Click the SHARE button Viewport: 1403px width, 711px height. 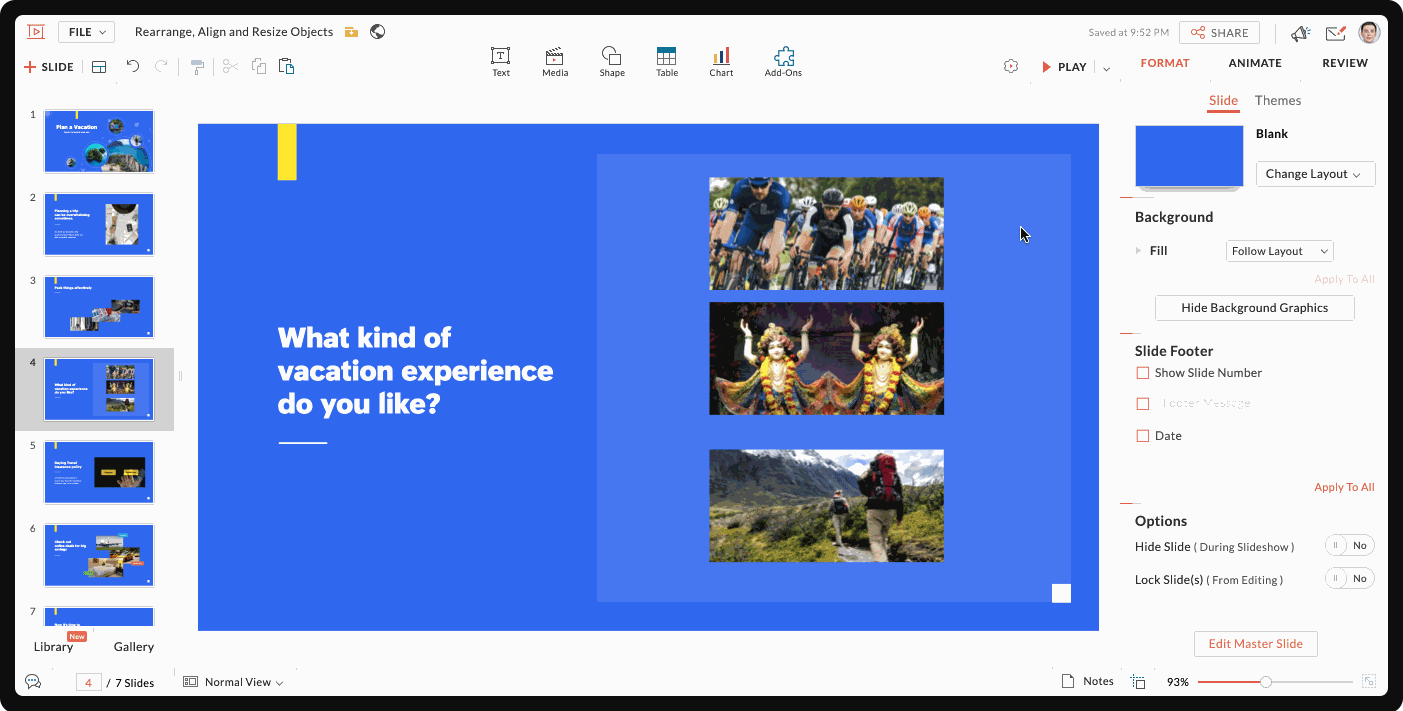(1219, 33)
